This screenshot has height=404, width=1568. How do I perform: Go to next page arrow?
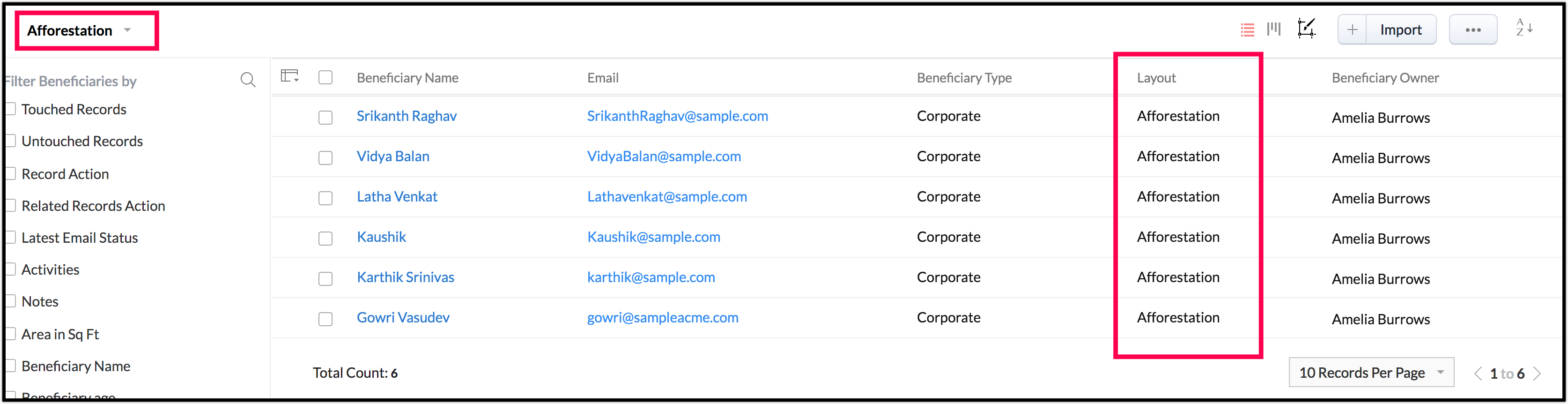coord(1538,374)
